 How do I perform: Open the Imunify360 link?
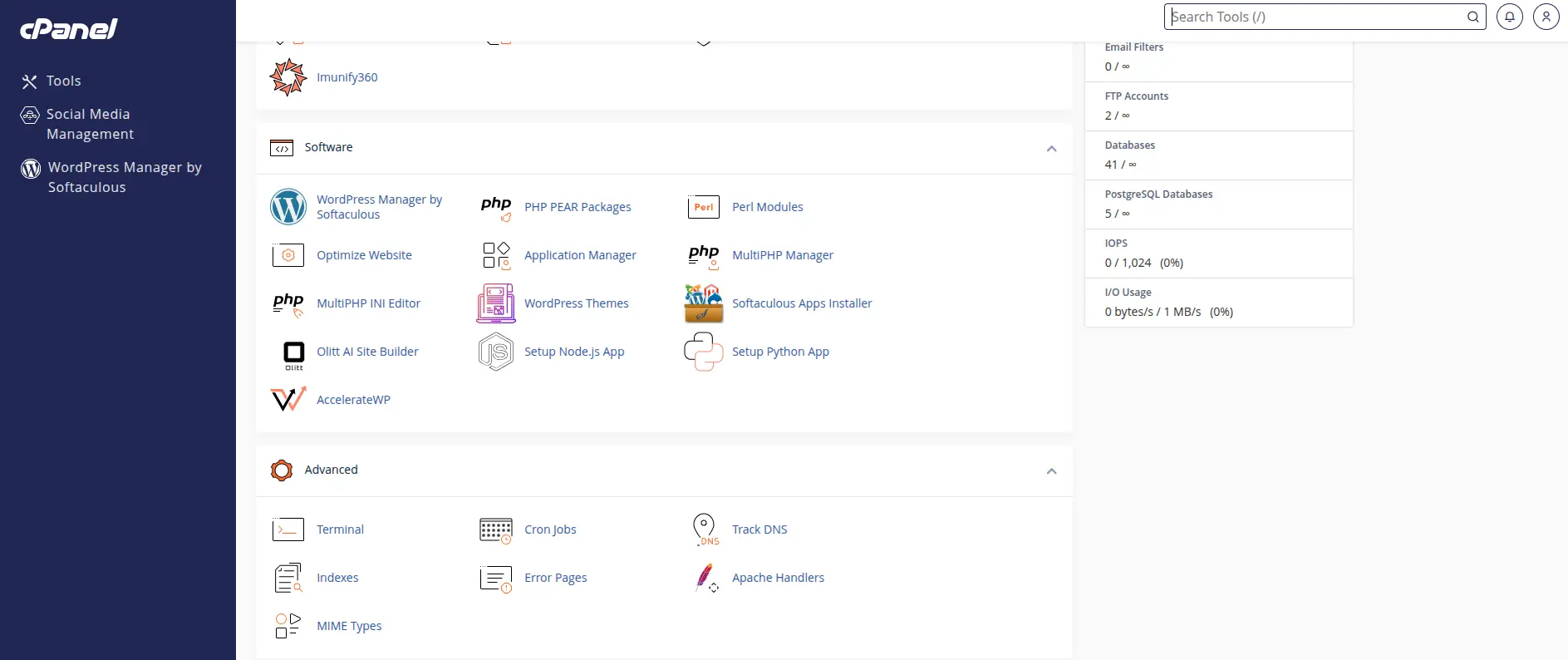(x=347, y=77)
